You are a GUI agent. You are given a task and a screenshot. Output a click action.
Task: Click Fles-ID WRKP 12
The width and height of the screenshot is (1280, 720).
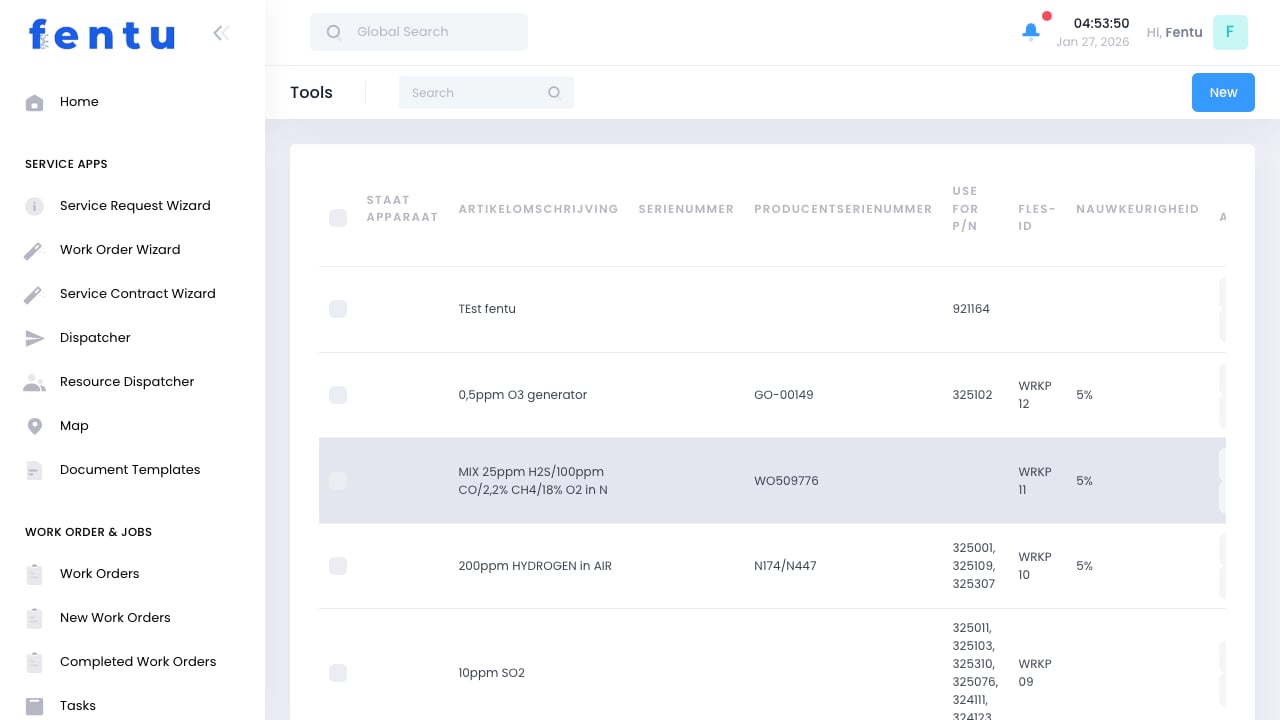coord(1035,395)
